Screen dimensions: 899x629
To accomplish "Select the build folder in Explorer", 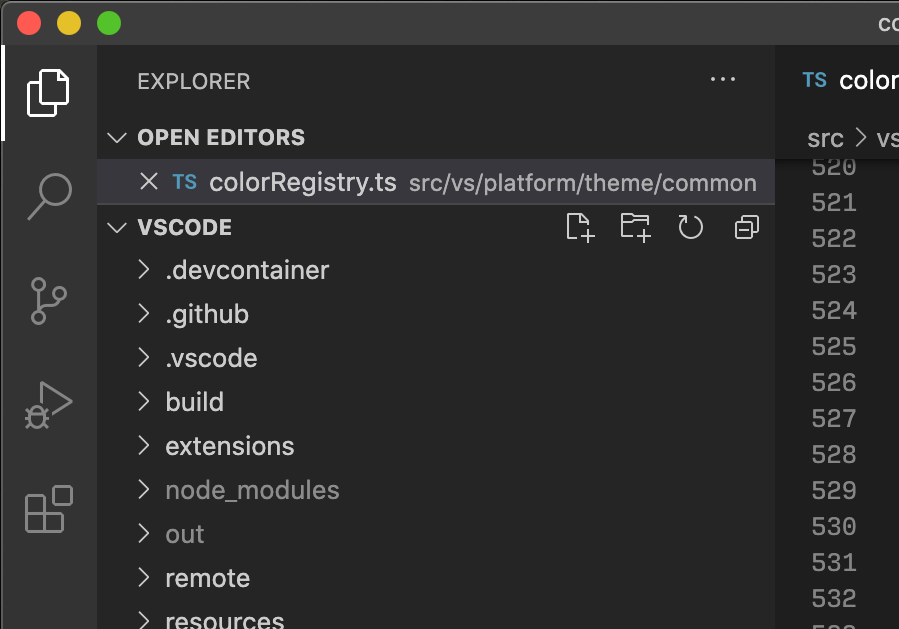I will tap(194, 402).
